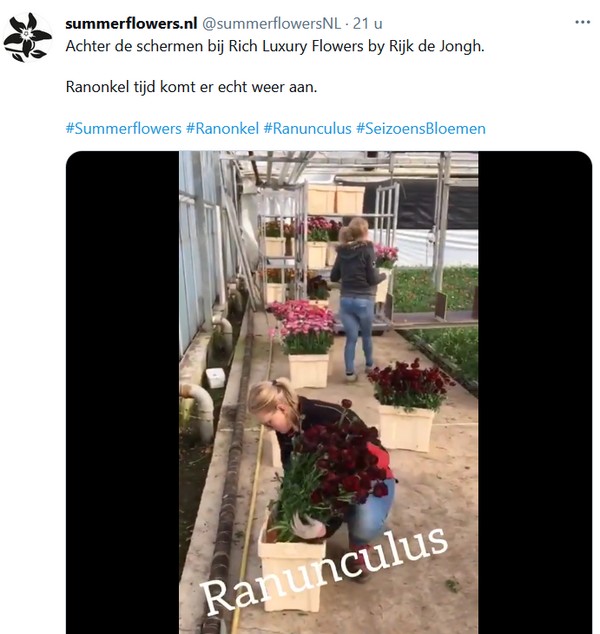The image size is (600, 634).
Task: Open the three-dot more options menu
Action: coord(582,22)
